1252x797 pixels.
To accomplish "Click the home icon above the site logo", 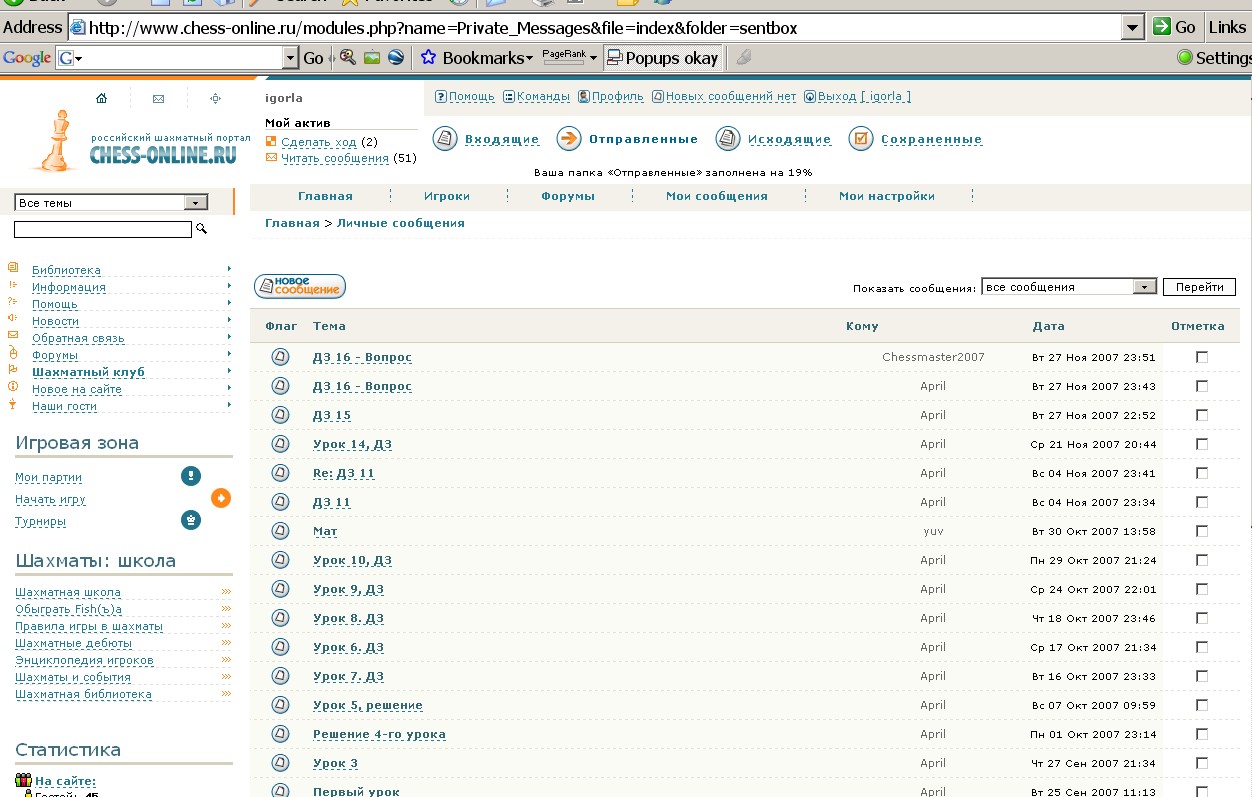I will pos(101,98).
